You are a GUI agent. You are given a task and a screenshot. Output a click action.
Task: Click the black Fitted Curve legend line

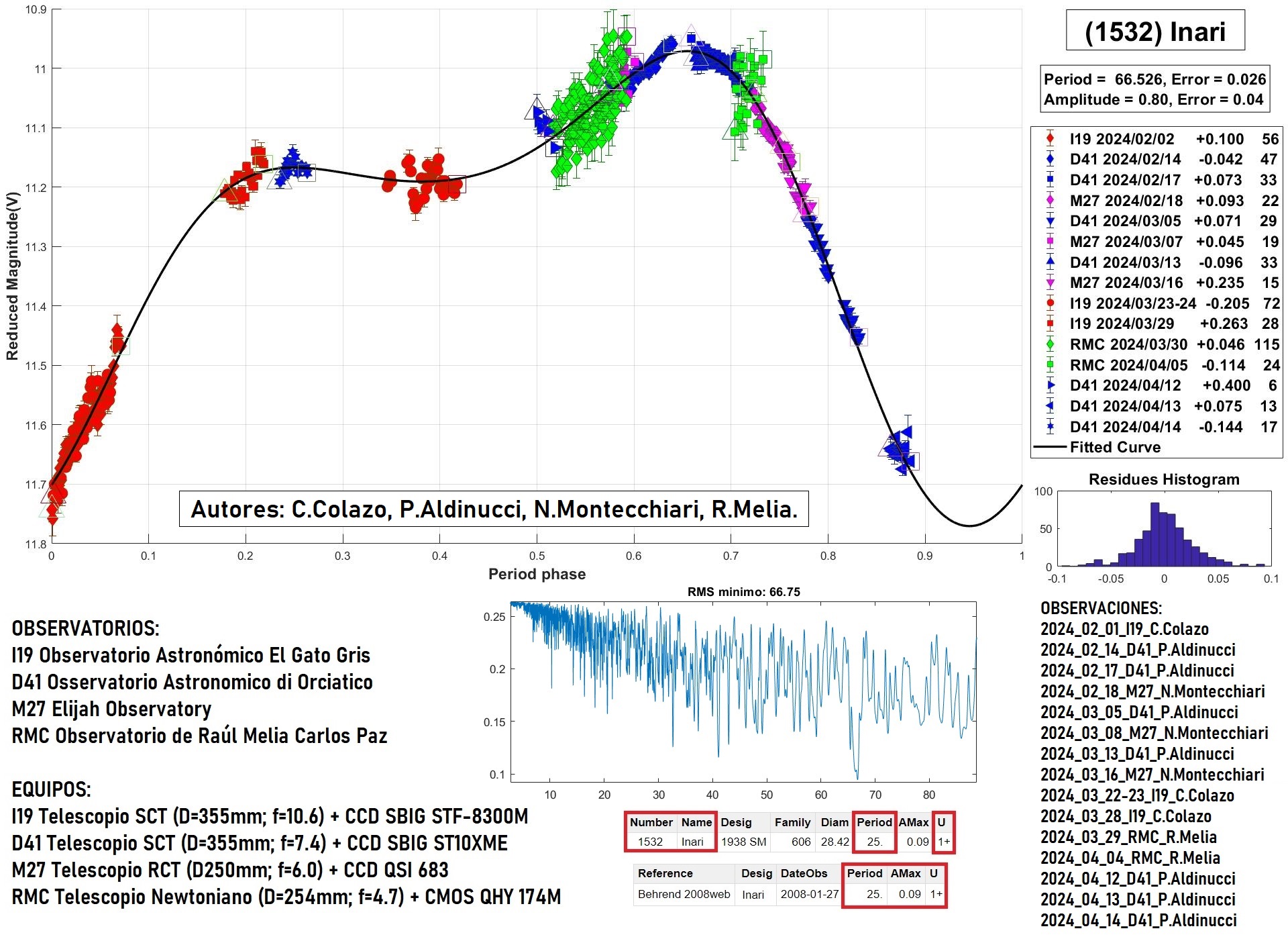click(1050, 447)
